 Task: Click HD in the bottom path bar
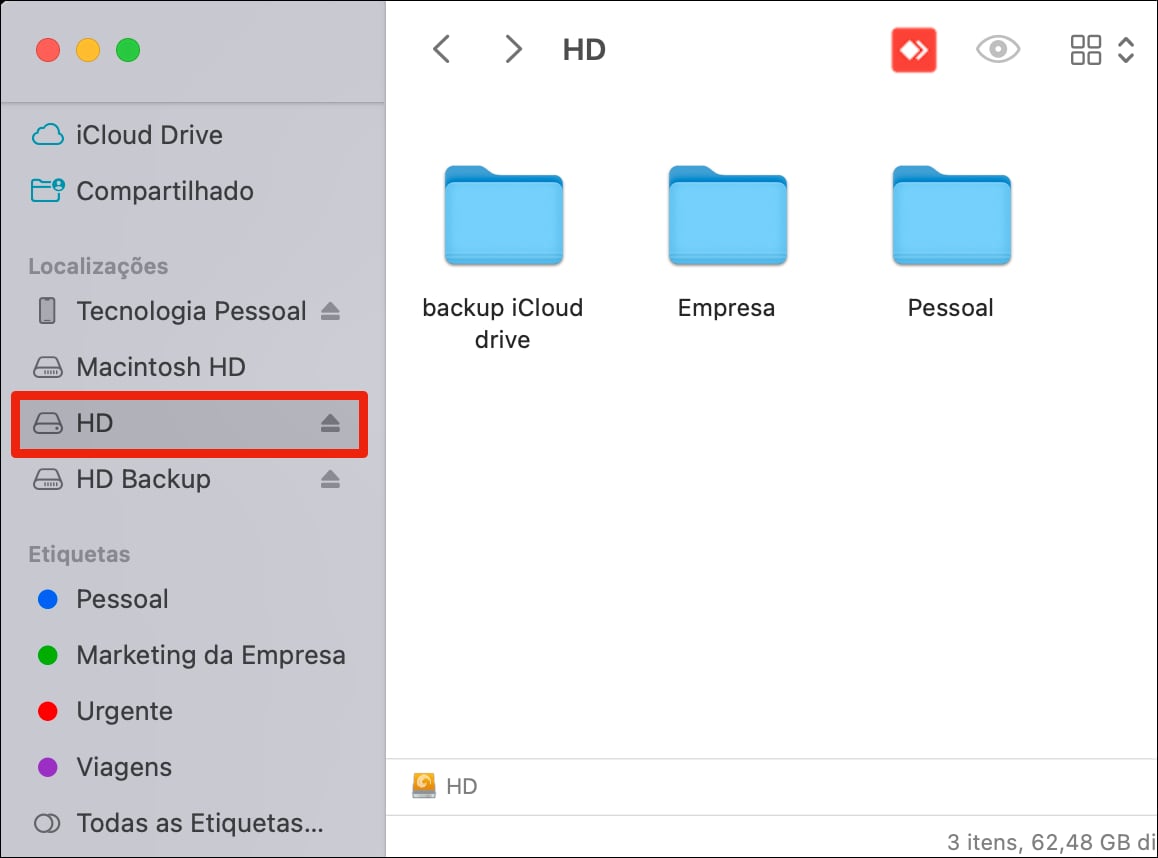461,786
